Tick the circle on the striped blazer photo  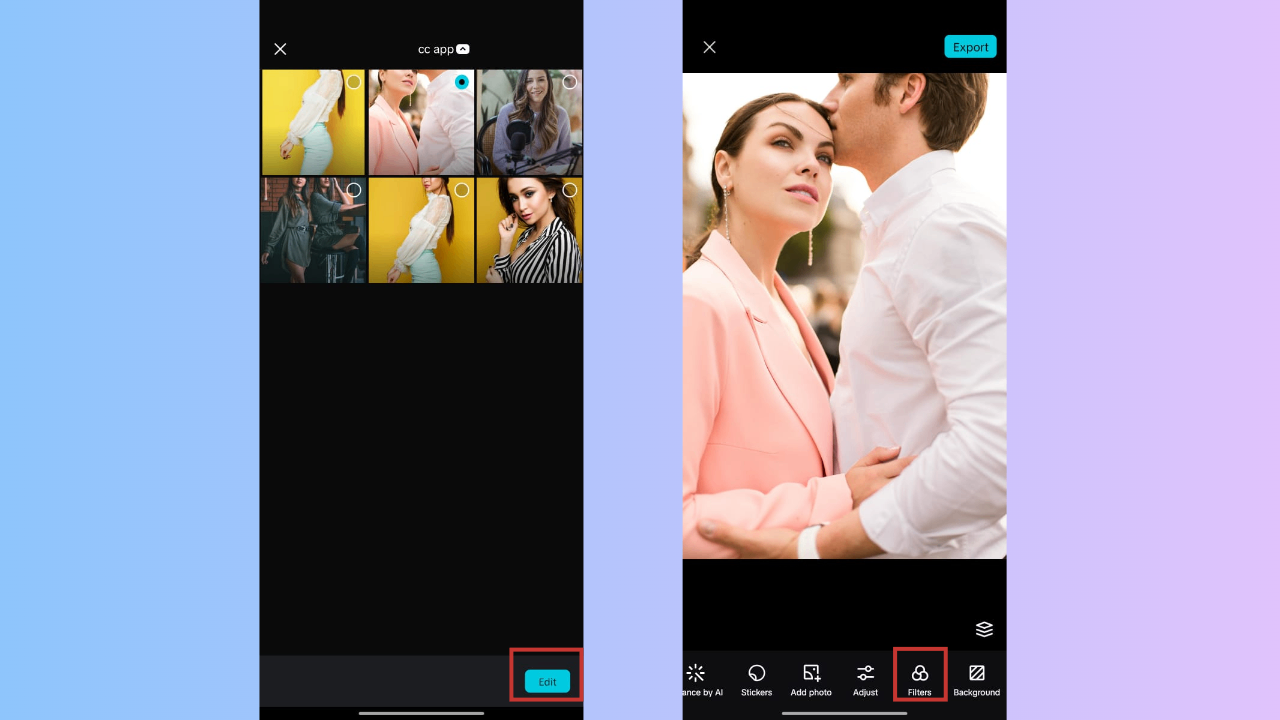tap(569, 189)
